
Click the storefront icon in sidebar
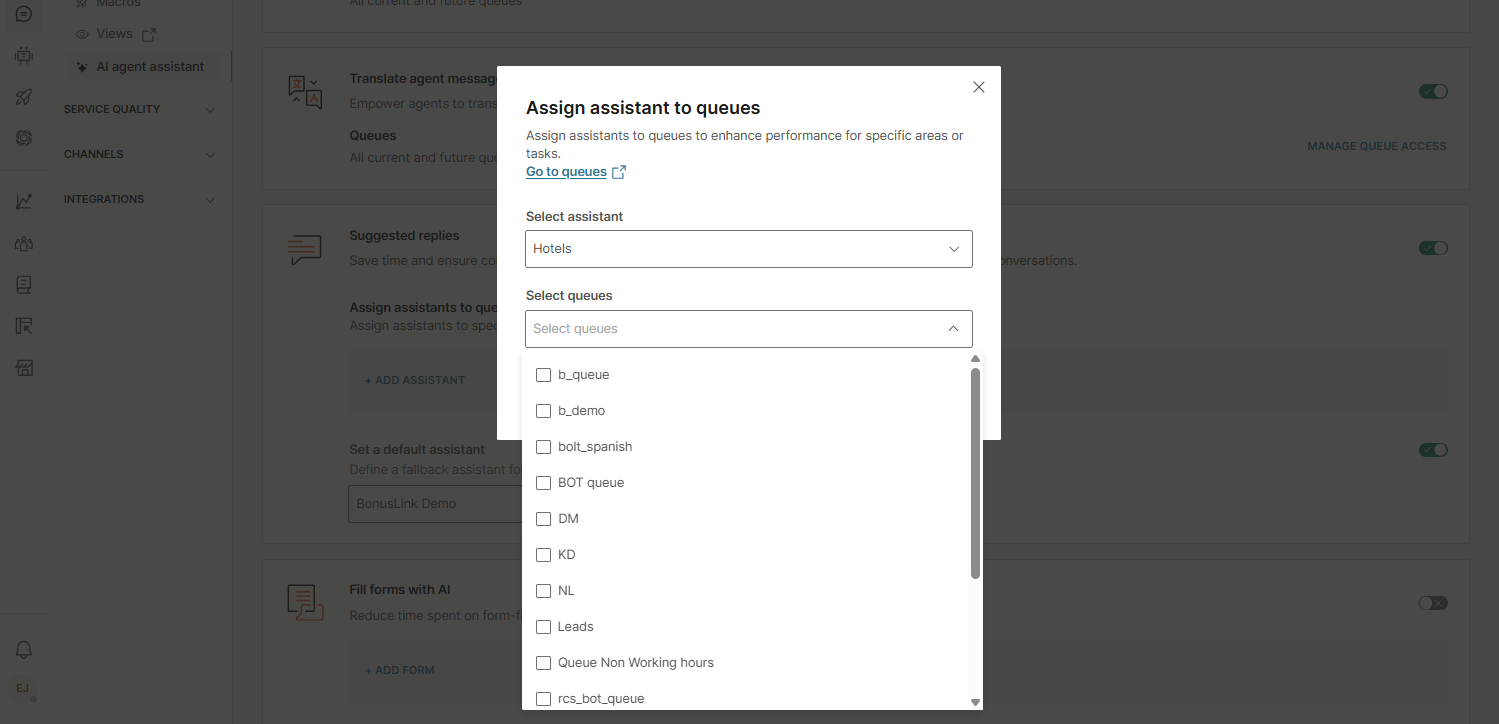point(24,367)
